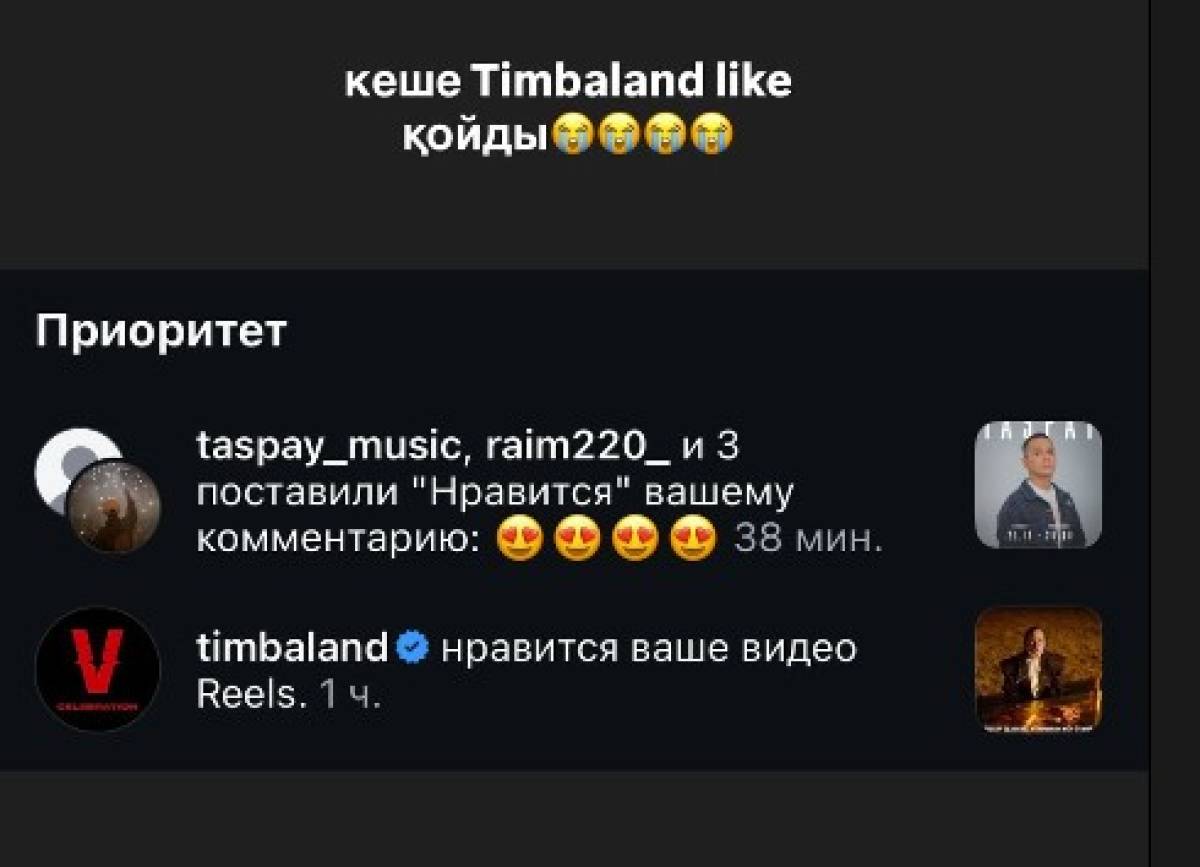Select the 'кеше Timbaland like' caption text
This screenshot has width=1200, height=867.
[x=568, y=82]
